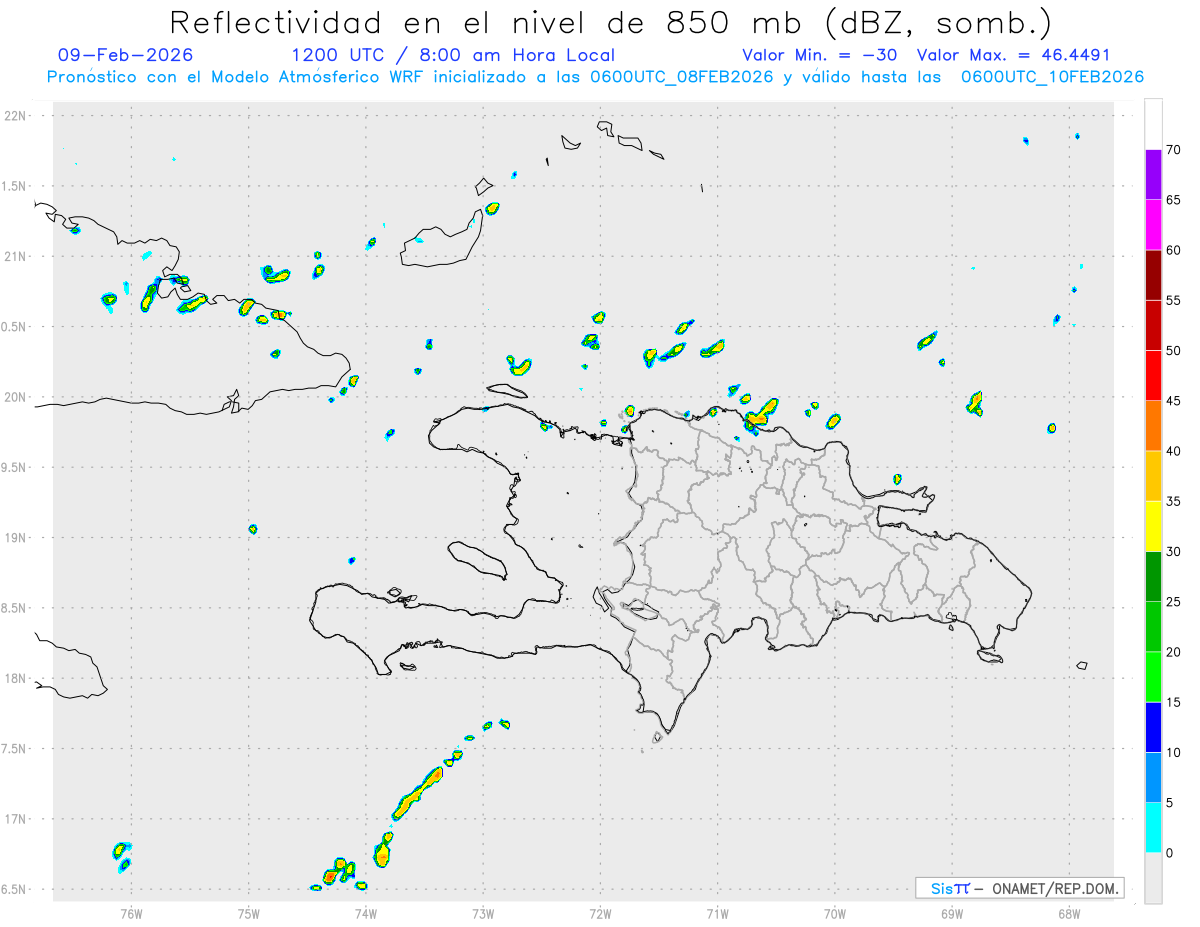1200x927 pixels.
Task: Click the cyan 0–5 dBZ colorbar segment
Action: (x=1153, y=828)
